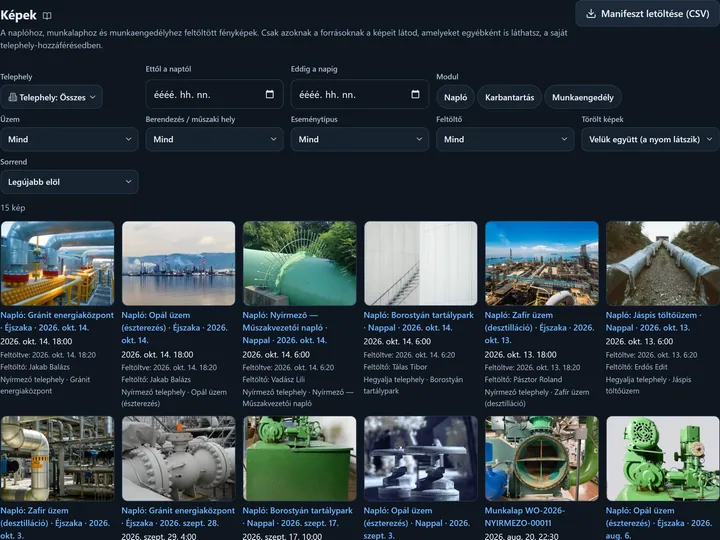
Task: Open the Jáspis töltőüzem pipeline photo
Action: tap(663, 264)
